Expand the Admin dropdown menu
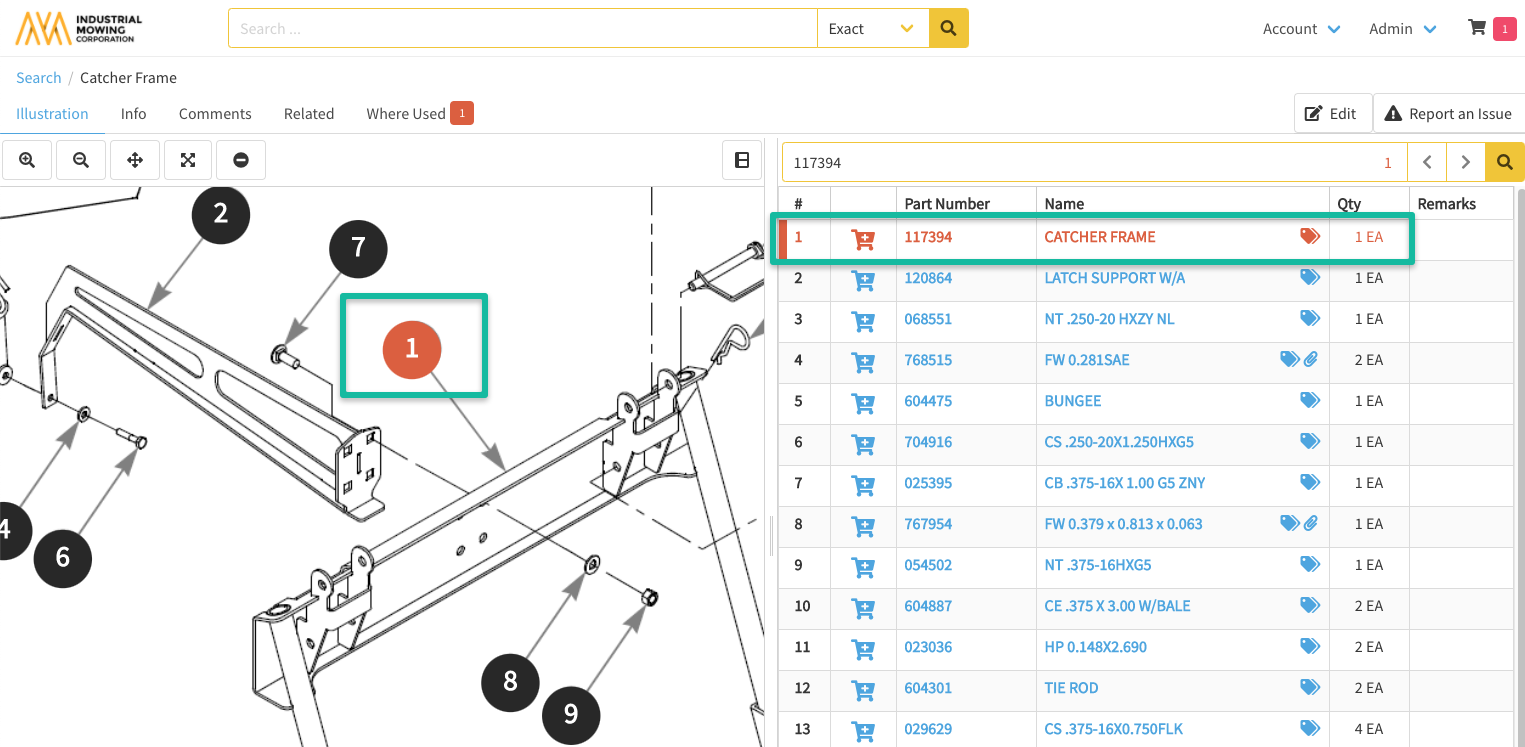This screenshot has width=1525, height=747. (x=1402, y=29)
